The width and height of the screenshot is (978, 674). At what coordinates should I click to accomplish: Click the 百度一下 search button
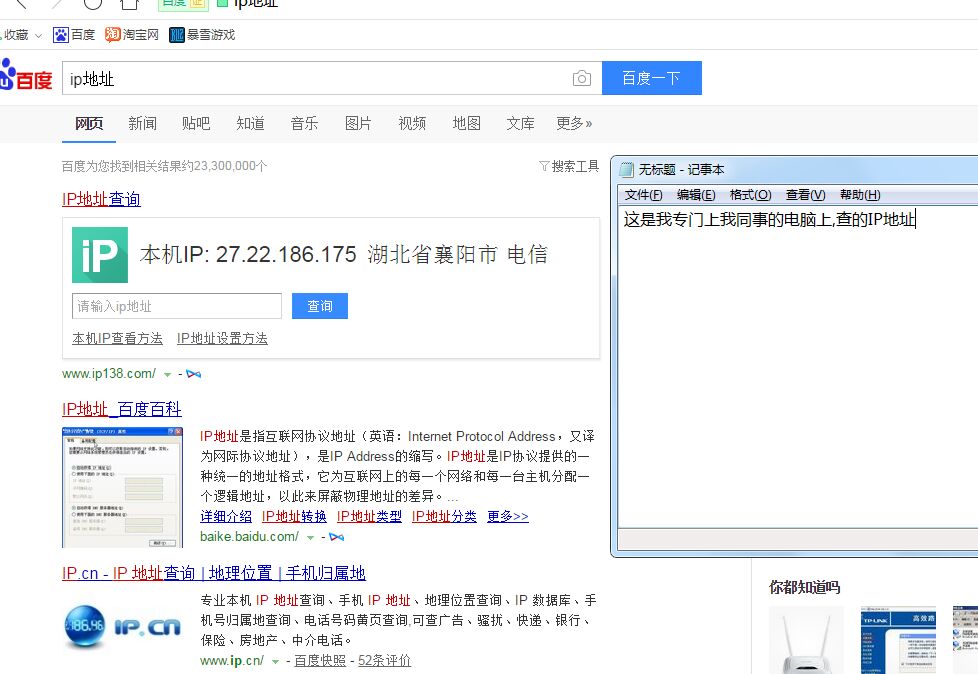click(652, 77)
